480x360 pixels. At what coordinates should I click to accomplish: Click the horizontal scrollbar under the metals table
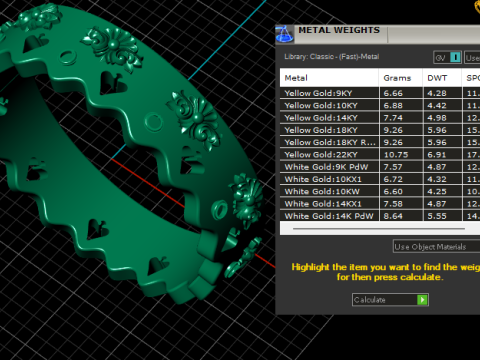[379, 229]
